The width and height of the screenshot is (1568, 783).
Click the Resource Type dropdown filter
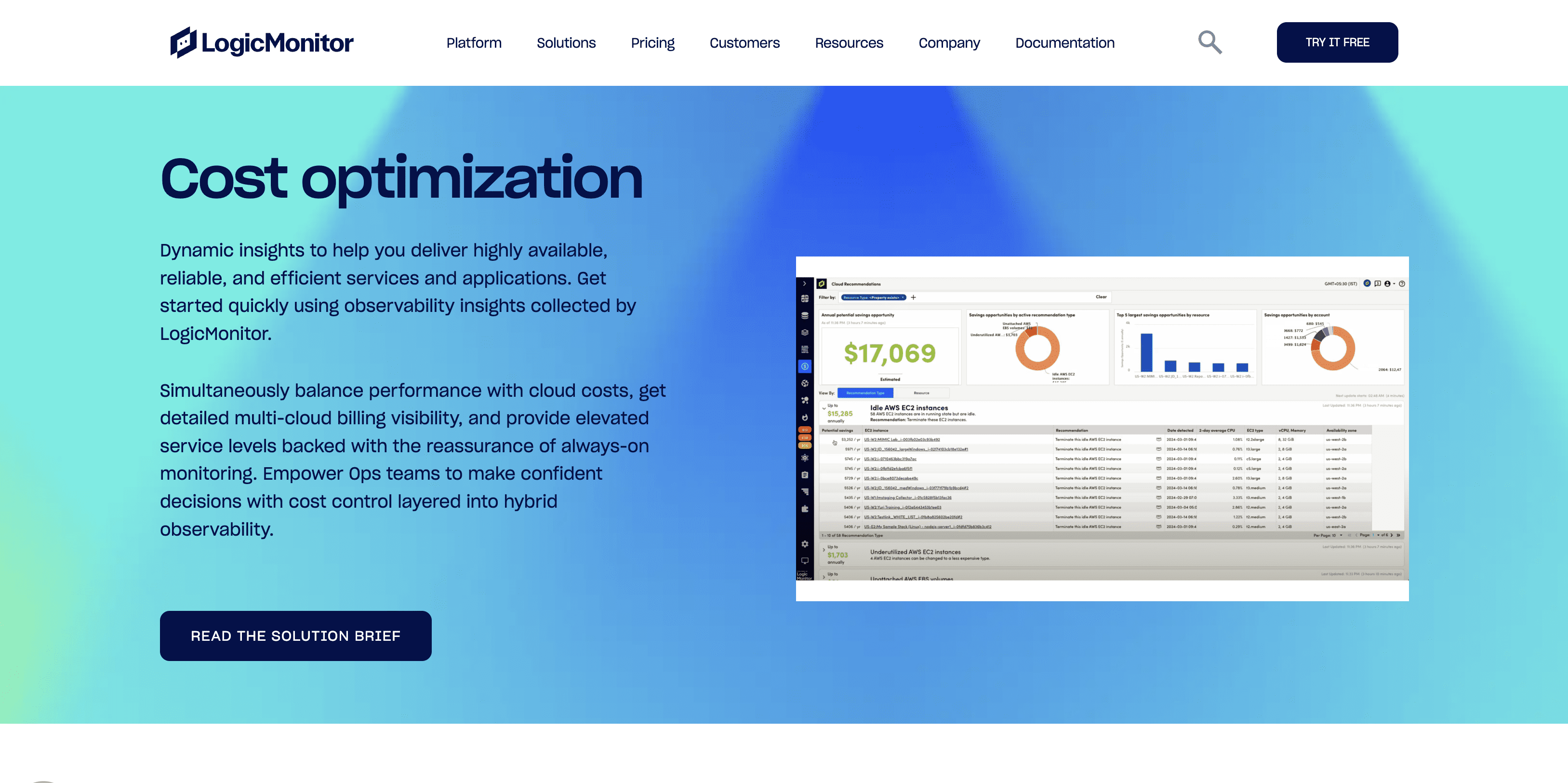tap(873, 298)
